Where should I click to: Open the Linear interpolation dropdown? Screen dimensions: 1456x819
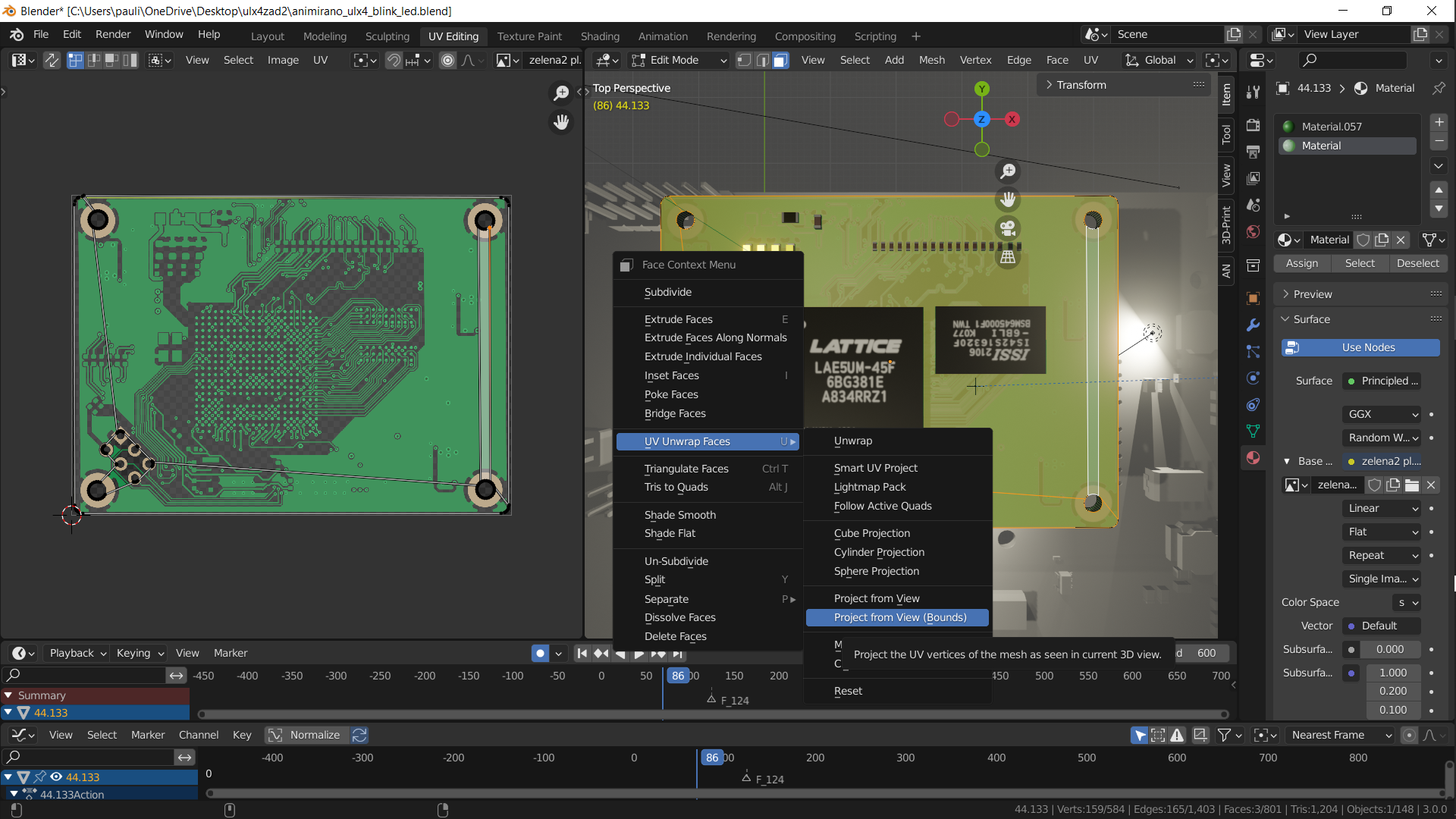[1382, 508]
